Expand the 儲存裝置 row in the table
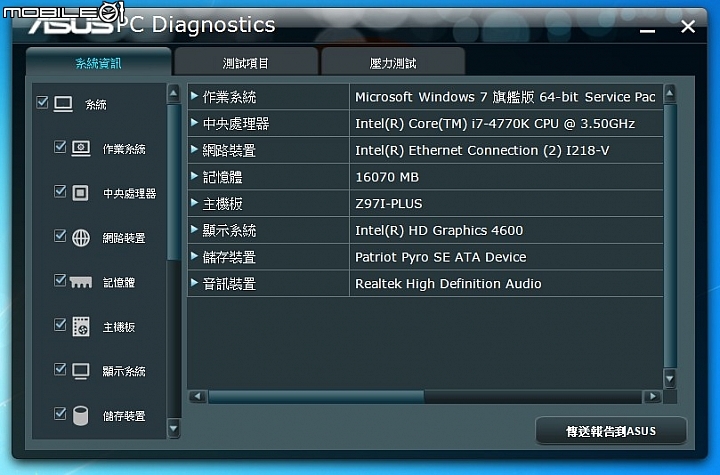720x475 pixels. [x=194, y=256]
